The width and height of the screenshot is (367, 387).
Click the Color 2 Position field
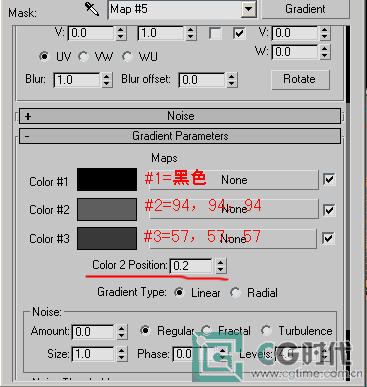pyautogui.click(x=191, y=266)
